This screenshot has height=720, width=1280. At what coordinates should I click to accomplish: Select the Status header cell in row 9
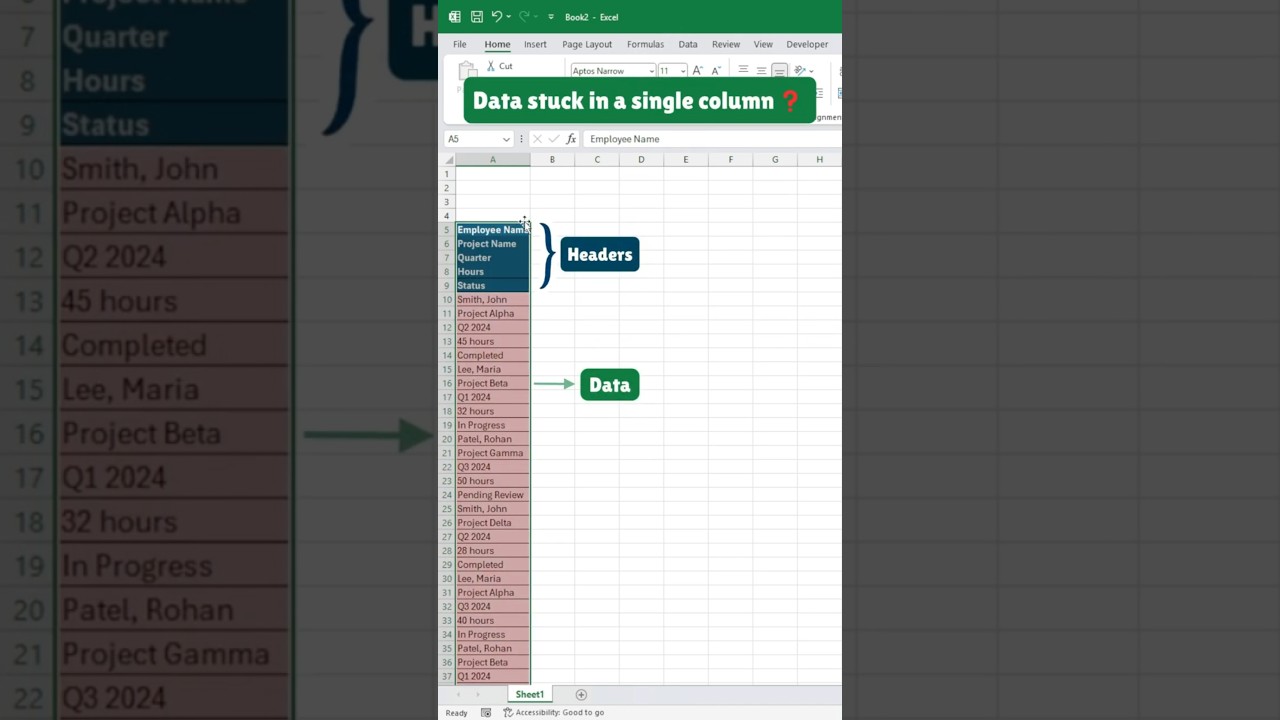493,286
